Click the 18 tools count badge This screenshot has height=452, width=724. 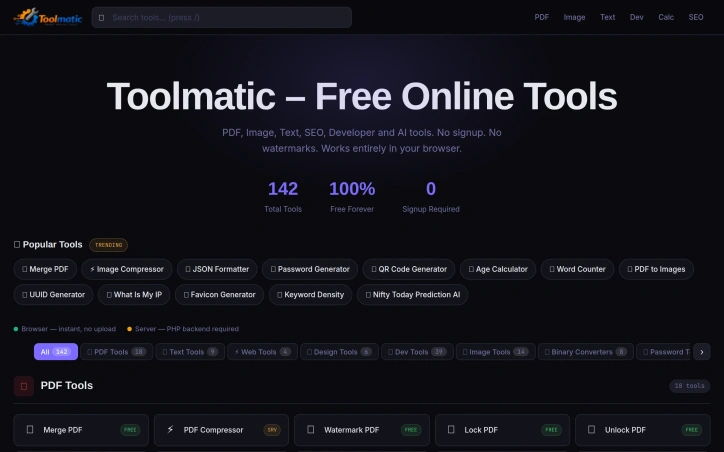[x=689, y=386]
